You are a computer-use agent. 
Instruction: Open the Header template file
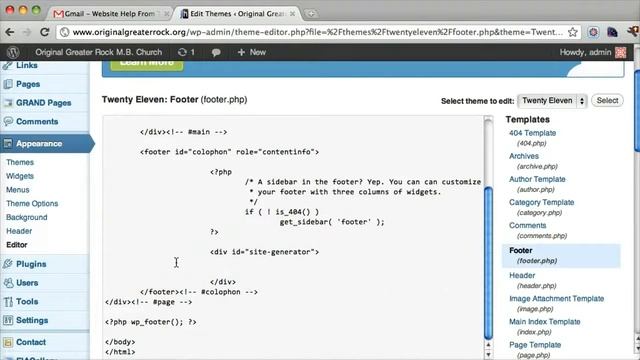pyautogui.click(x=522, y=276)
